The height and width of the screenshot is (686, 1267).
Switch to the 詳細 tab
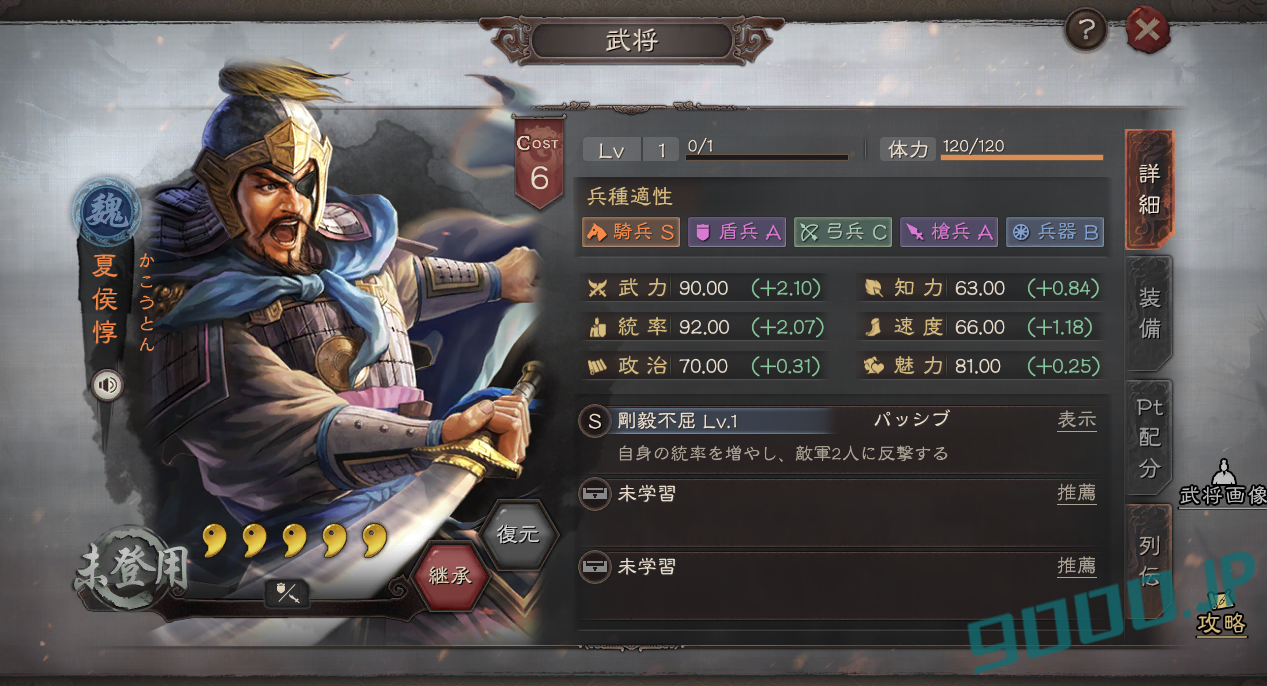click(1149, 188)
